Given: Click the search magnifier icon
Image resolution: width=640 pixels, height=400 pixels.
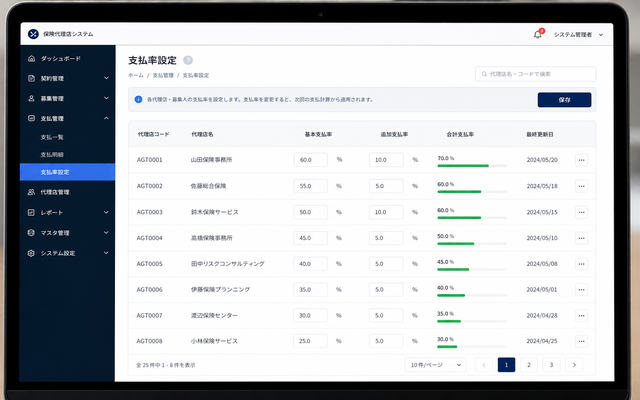Looking at the screenshot, I should pos(484,74).
